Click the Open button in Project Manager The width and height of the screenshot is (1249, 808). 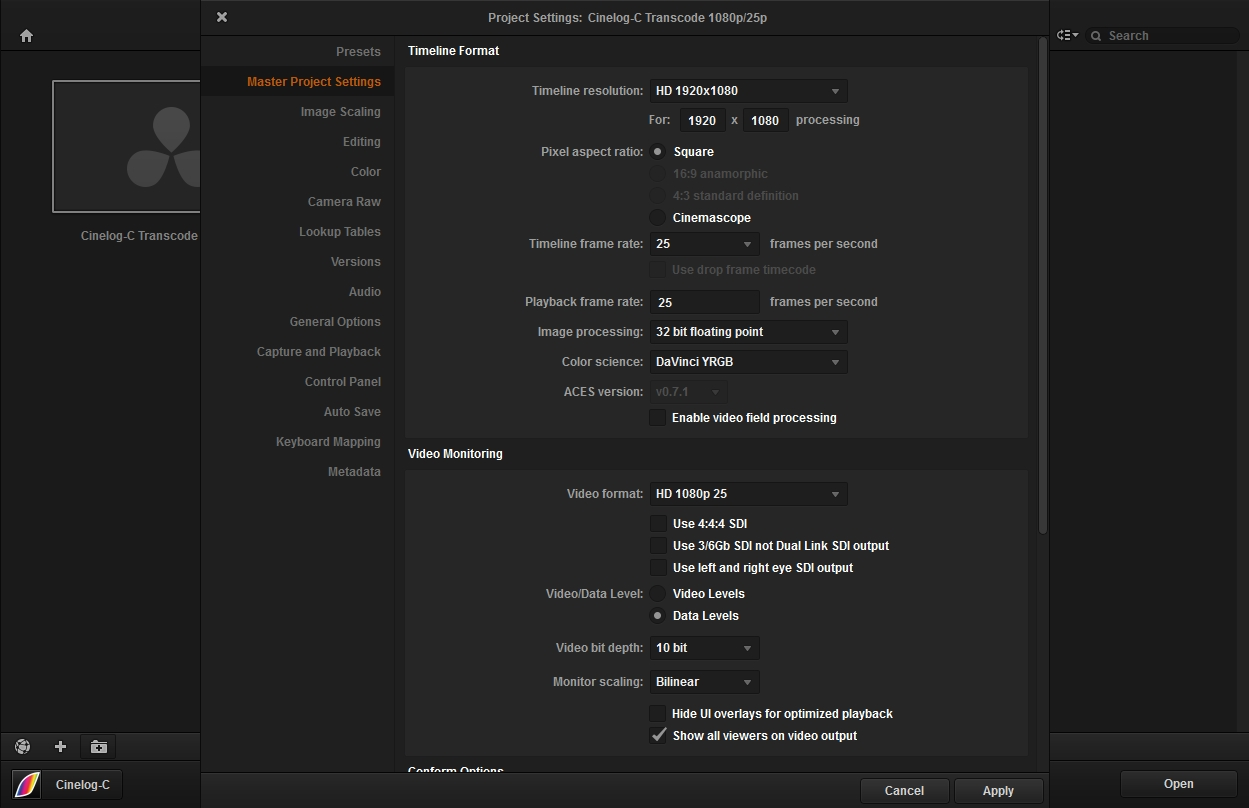click(1178, 784)
